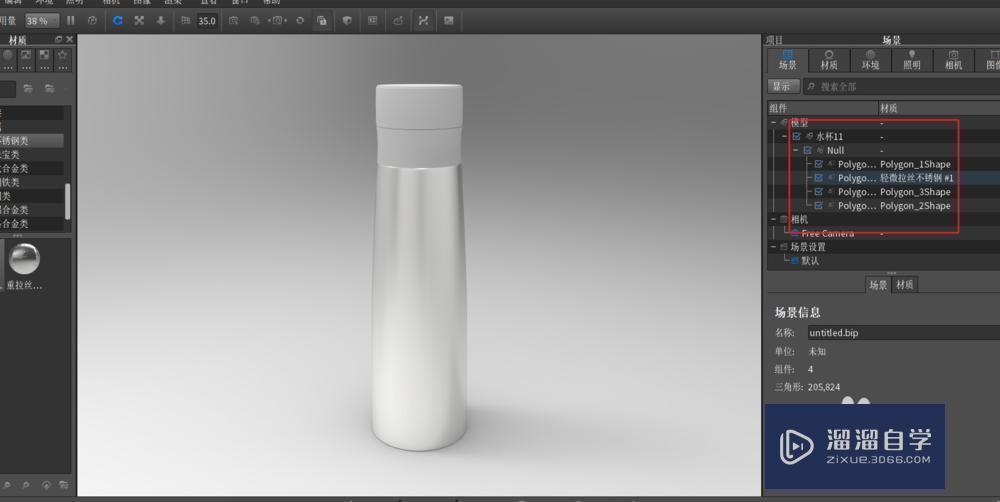Toggle visibility checkbox for Null group
Viewport: 1000px width, 502px height.
point(807,151)
